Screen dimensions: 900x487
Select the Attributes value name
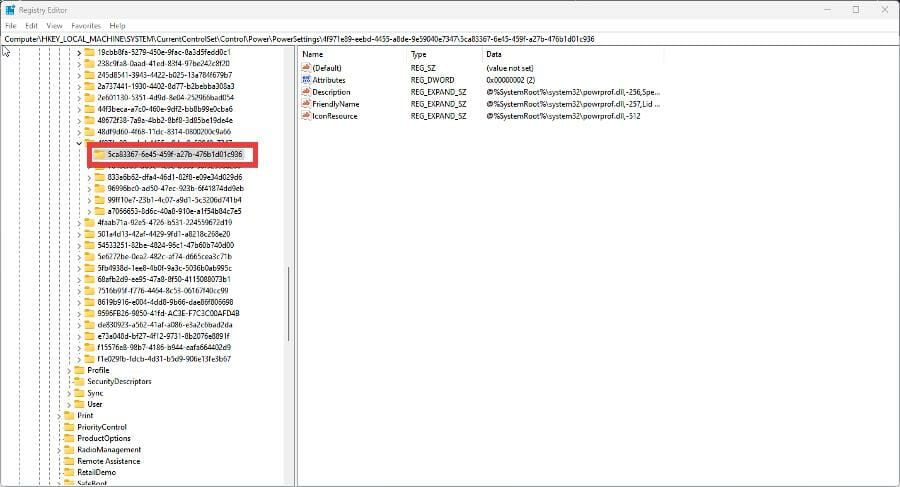329,80
